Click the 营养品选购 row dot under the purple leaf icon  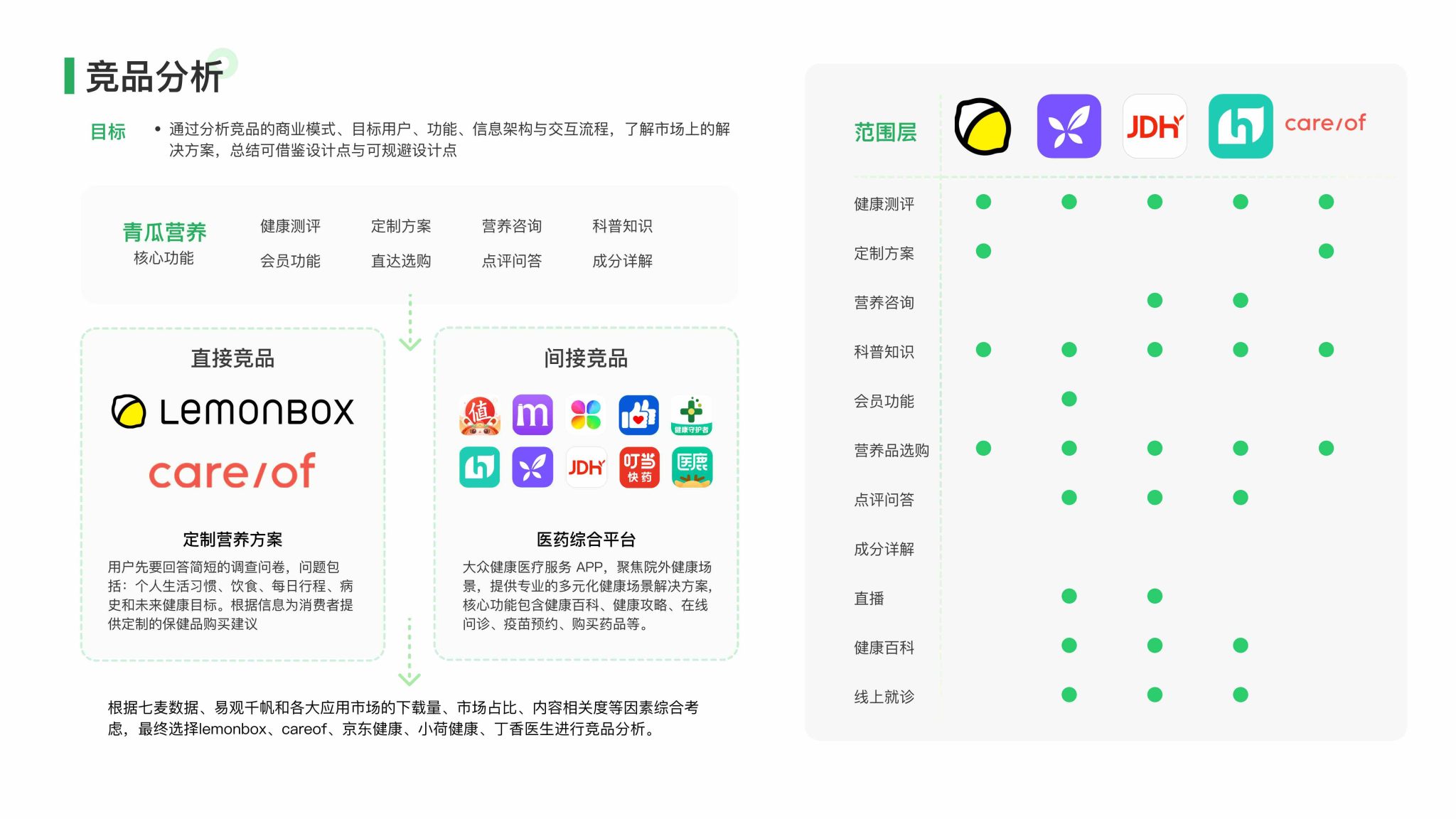pos(1069,448)
